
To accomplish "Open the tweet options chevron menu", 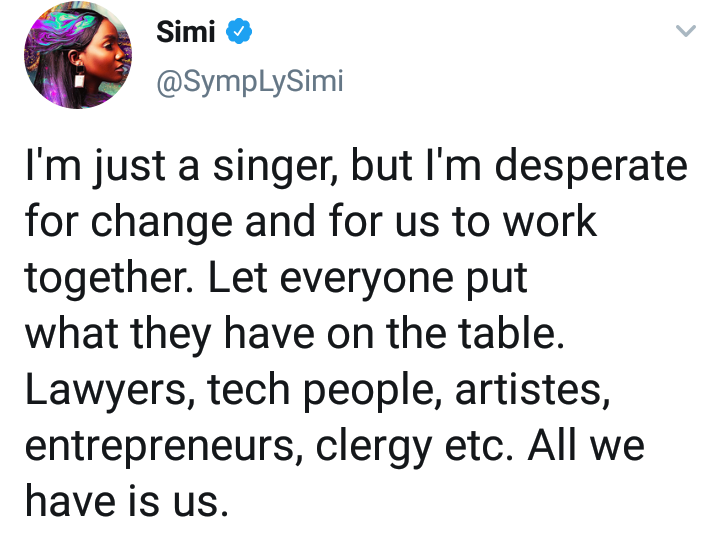I will [x=686, y=31].
